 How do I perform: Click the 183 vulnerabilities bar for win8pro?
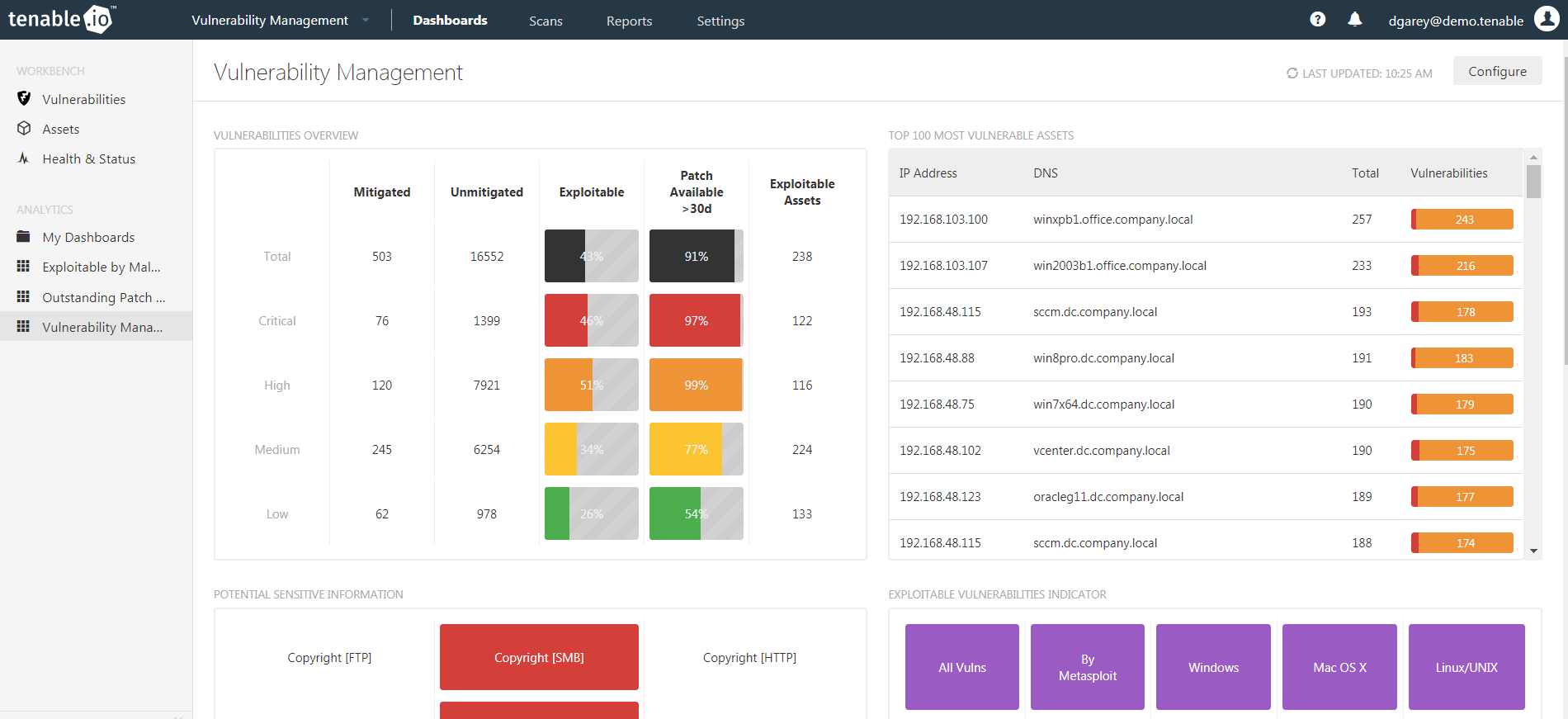point(1462,357)
